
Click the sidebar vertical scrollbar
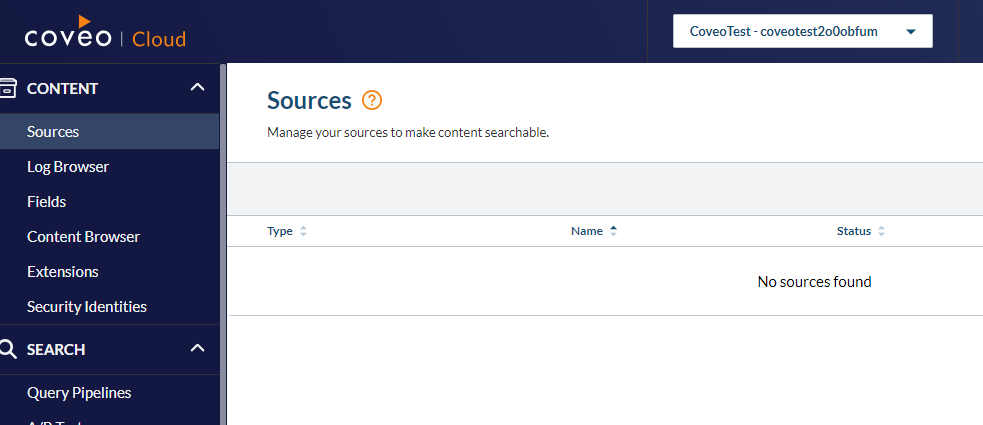pos(223,244)
